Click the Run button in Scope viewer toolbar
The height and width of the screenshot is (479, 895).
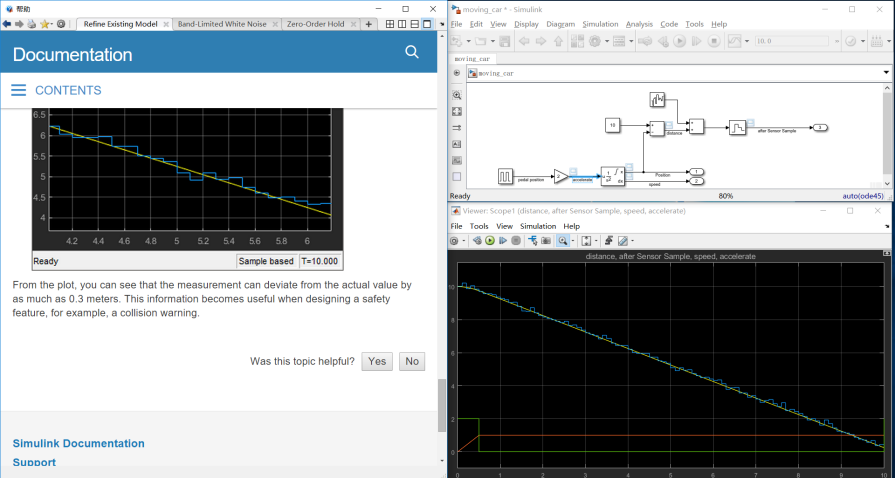pos(490,241)
